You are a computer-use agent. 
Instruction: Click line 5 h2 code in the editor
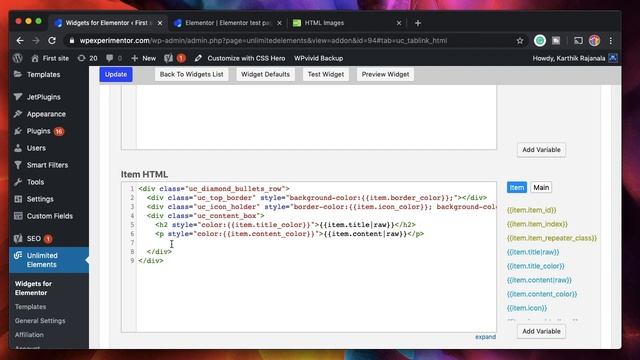coord(285,225)
